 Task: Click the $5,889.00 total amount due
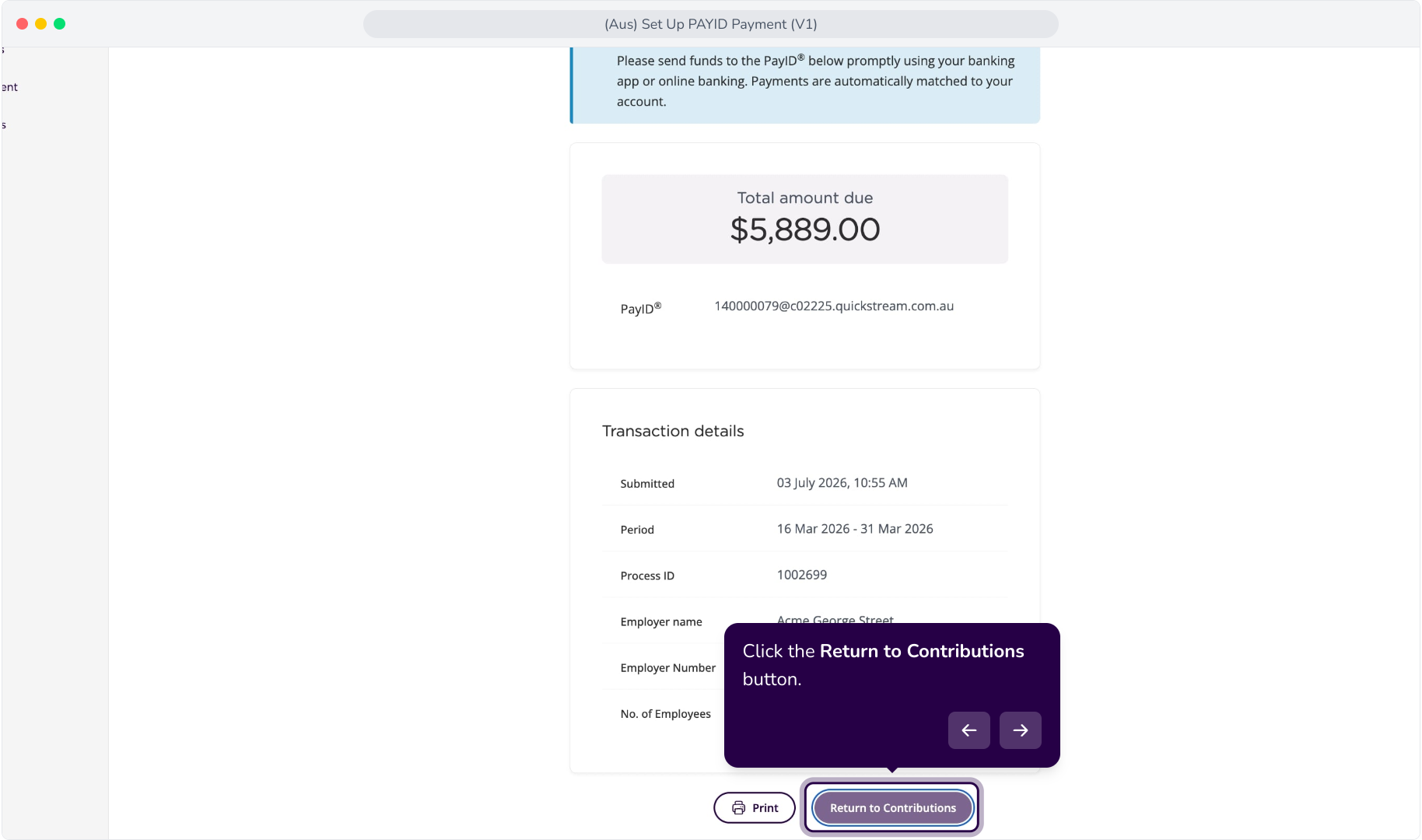pos(804,229)
